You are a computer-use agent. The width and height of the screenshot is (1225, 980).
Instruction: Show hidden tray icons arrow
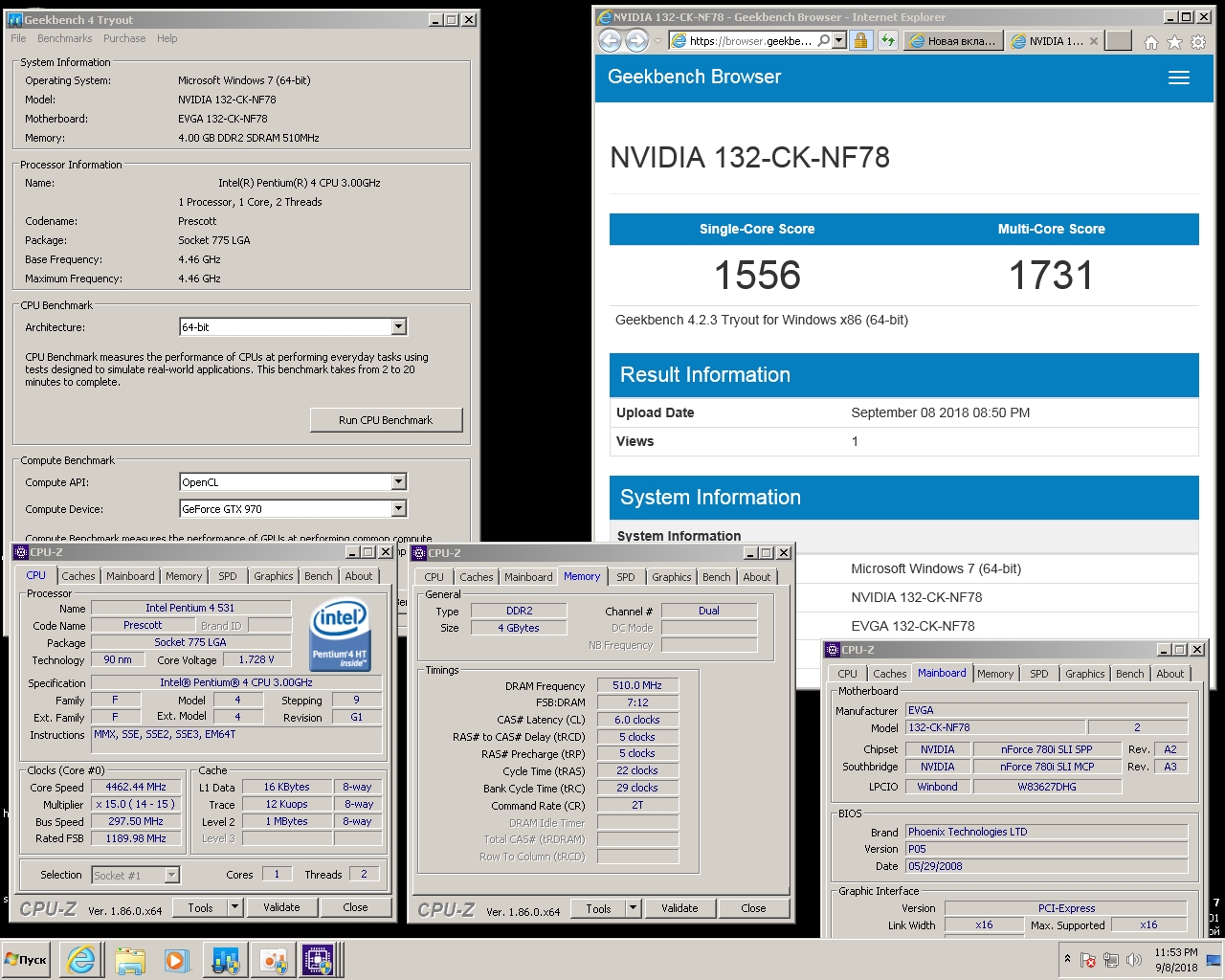click(x=1067, y=958)
